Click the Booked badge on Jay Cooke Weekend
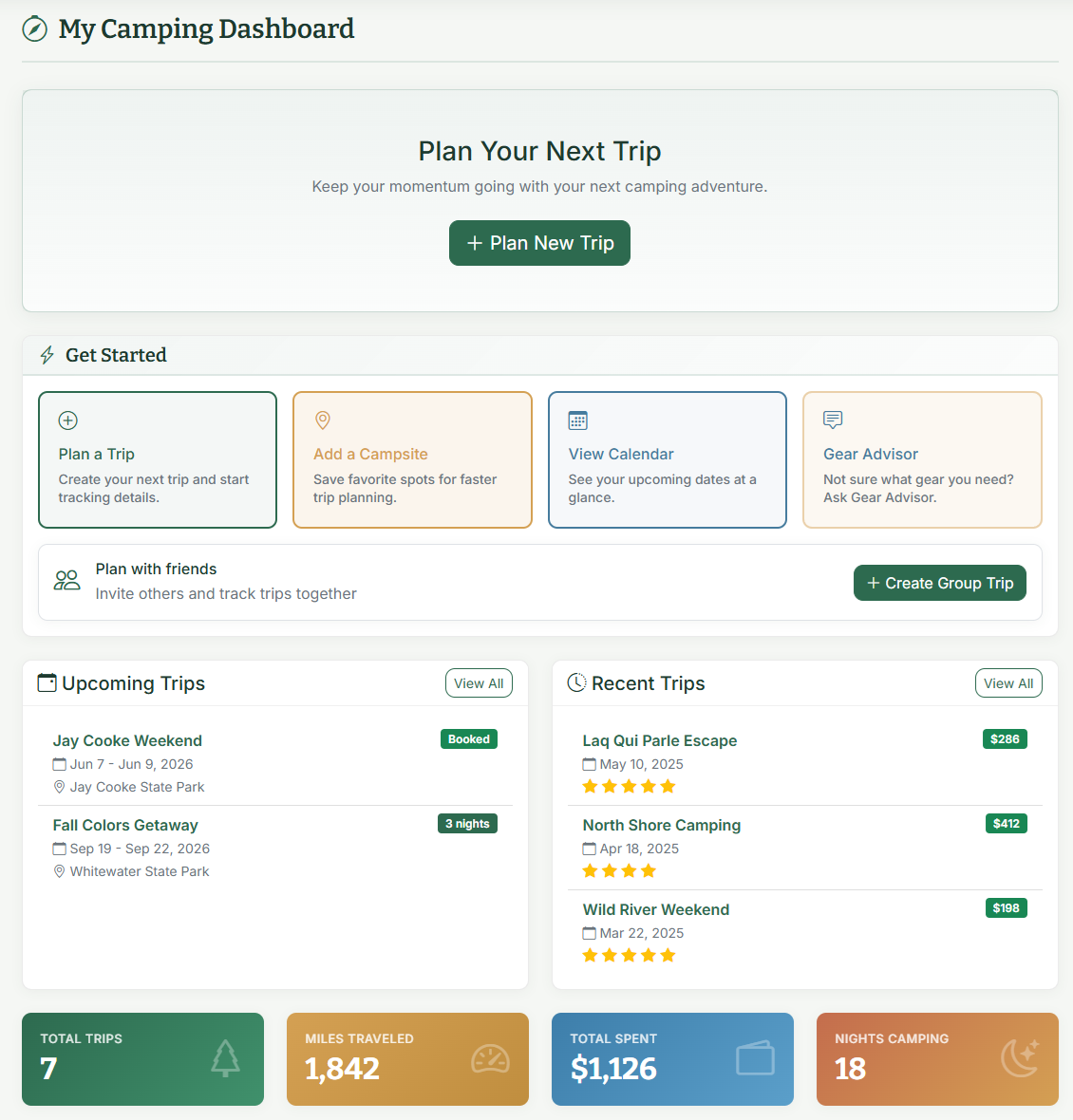Image resolution: width=1073 pixels, height=1120 pixels. 469,739
